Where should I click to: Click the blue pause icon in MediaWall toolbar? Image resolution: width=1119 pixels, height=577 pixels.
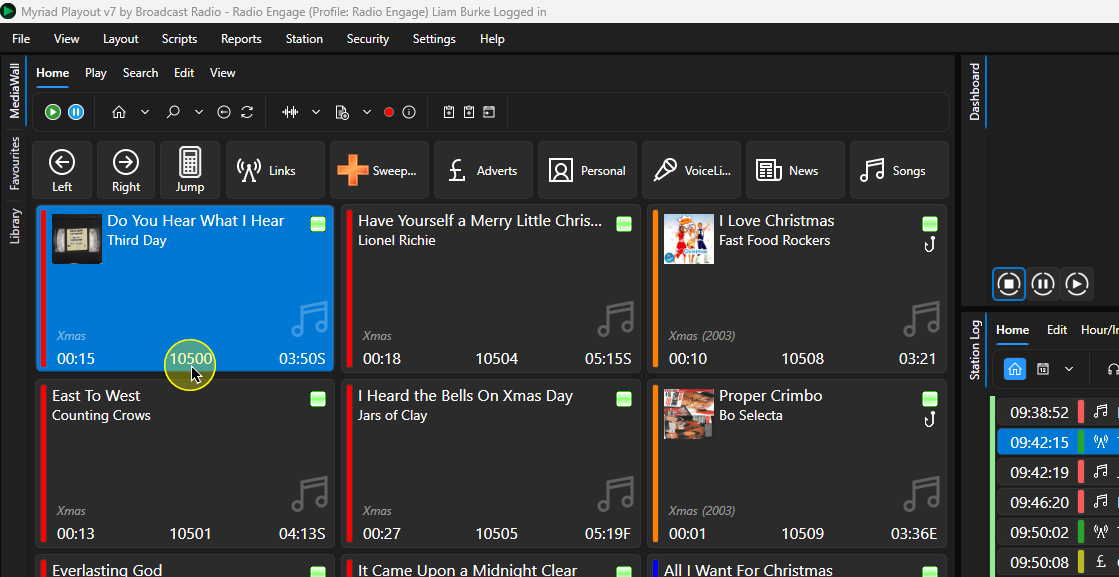[76, 112]
